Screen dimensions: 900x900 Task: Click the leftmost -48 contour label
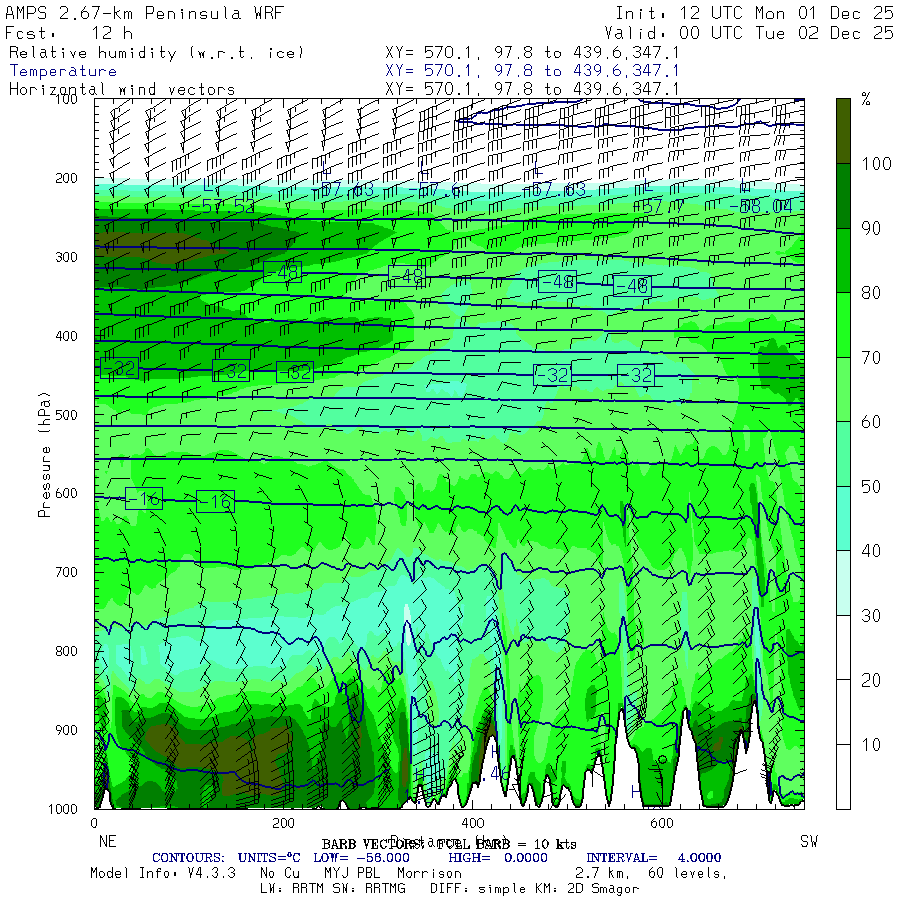[282, 272]
